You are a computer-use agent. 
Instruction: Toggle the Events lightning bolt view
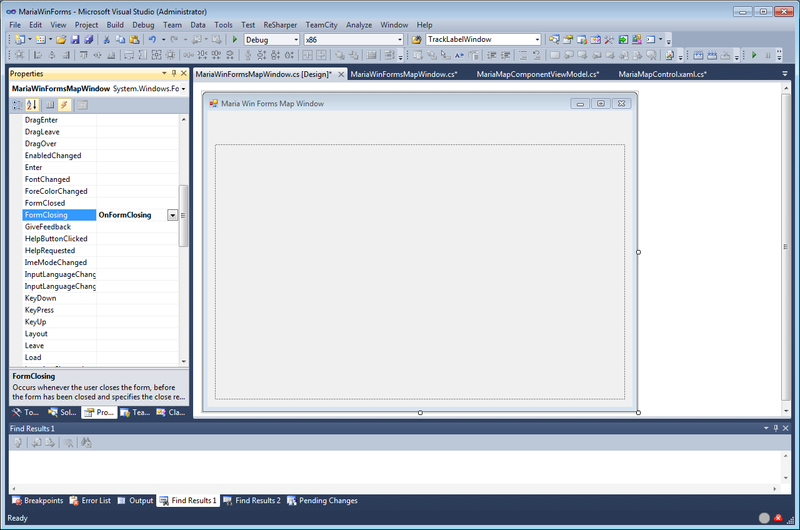[x=64, y=105]
